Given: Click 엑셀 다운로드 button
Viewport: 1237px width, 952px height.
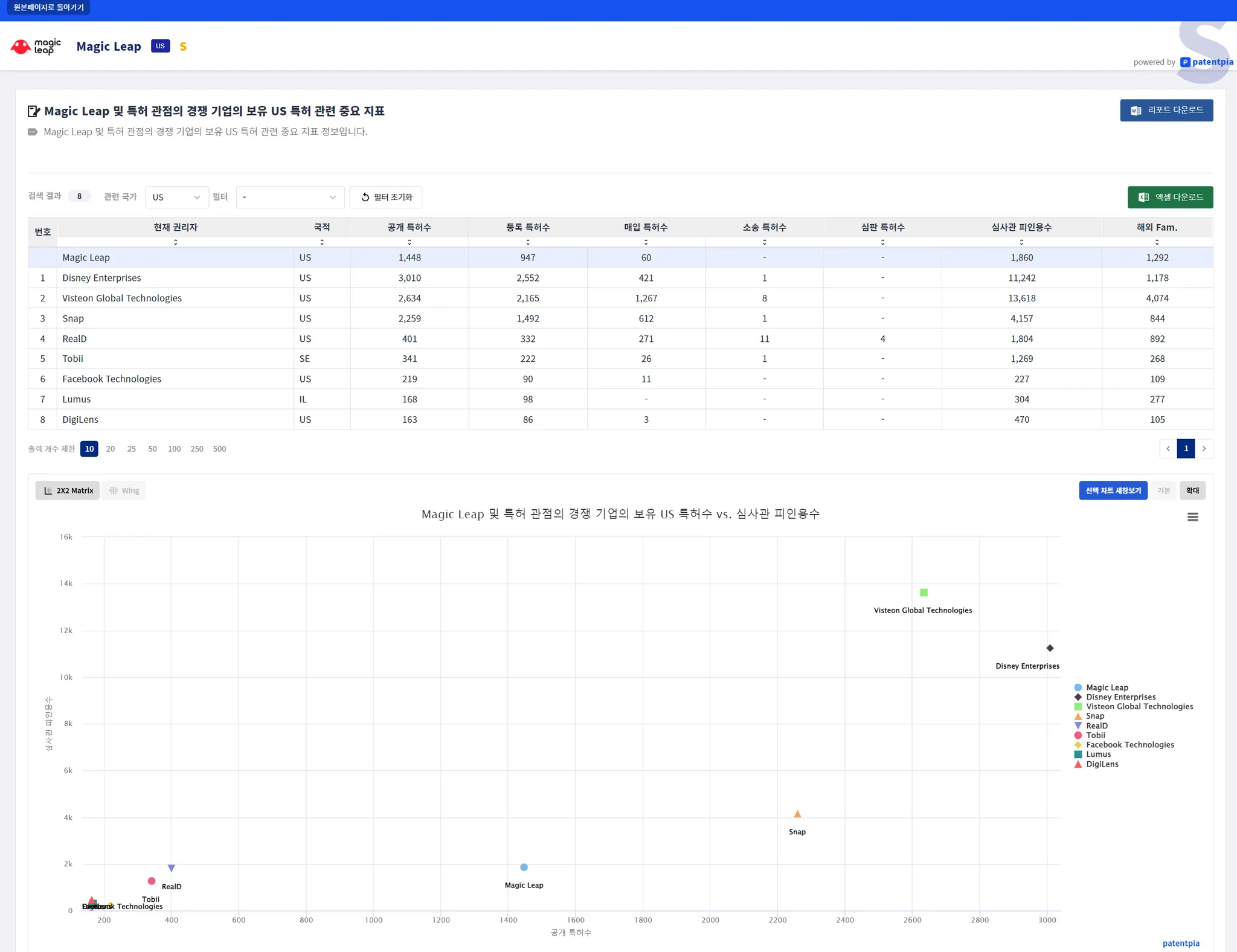Looking at the screenshot, I should tap(1170, 198).
